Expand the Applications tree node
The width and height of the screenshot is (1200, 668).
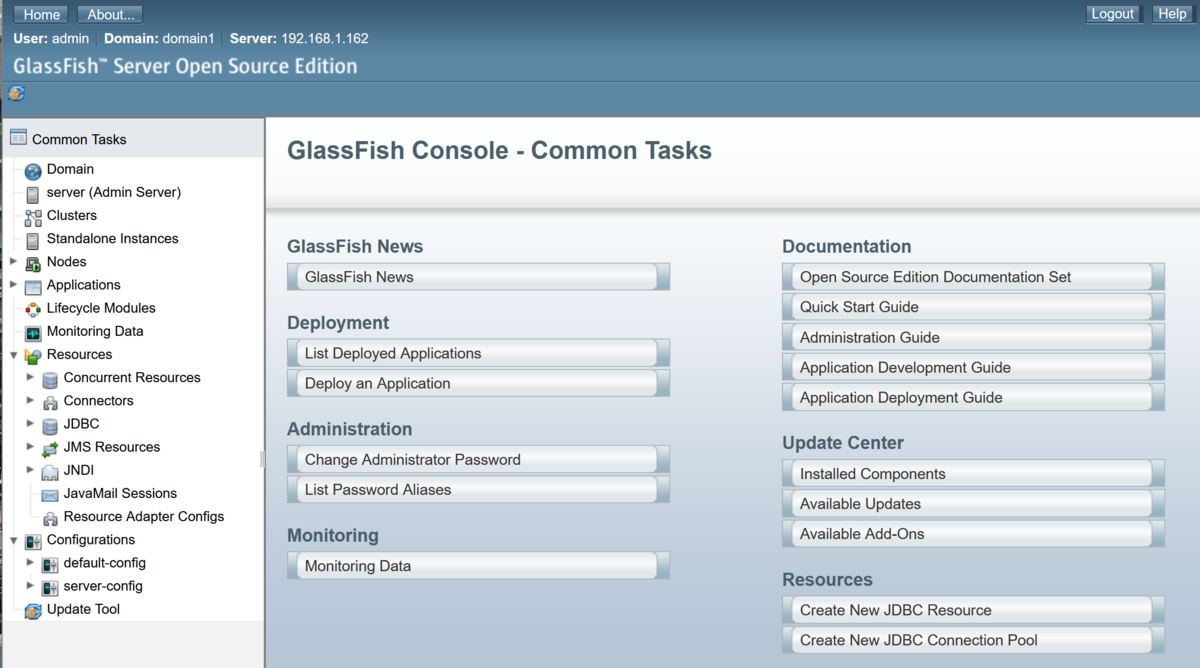click(x=11, y=284)
